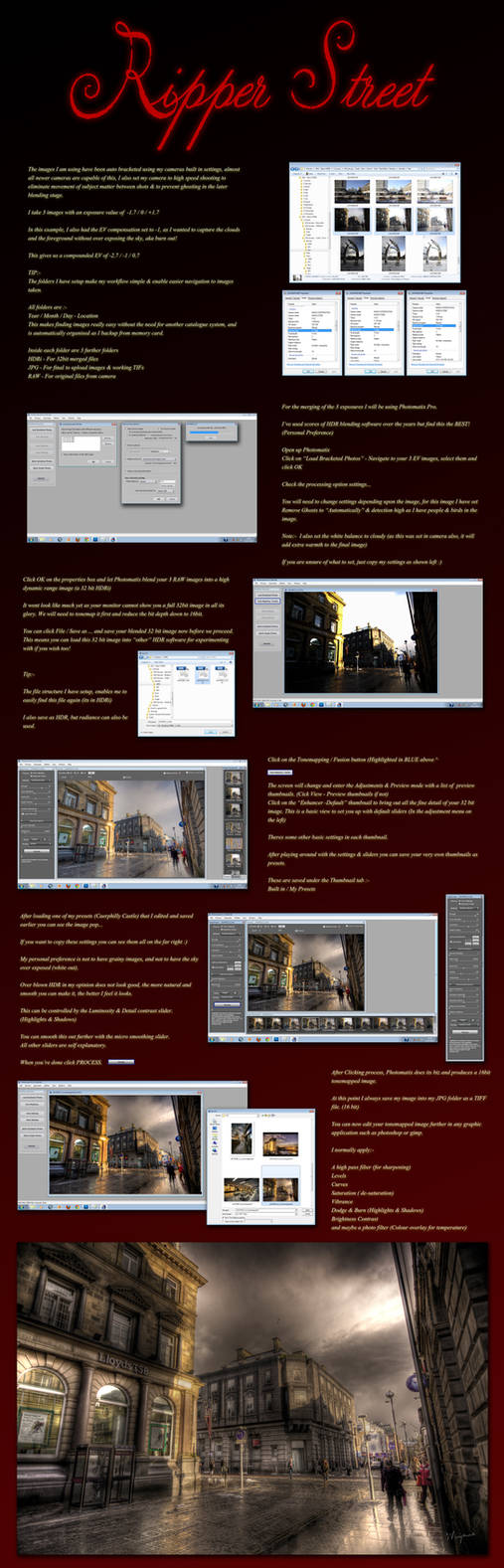Click the final Ripper Street HDR photograph
This screenshot has height=1568, width=504.
click(252, 1398)
